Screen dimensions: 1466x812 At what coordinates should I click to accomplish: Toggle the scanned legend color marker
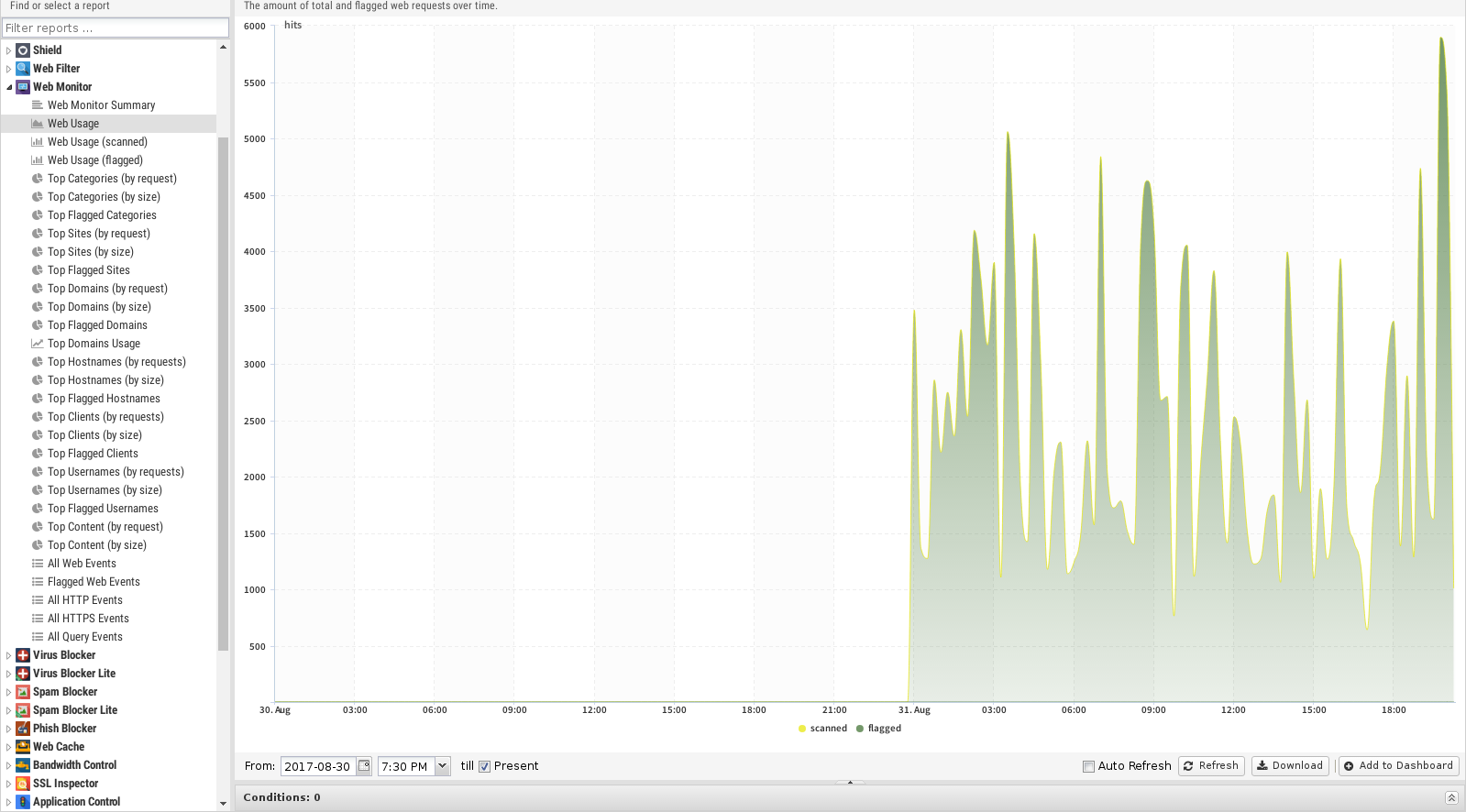[802, 729]
